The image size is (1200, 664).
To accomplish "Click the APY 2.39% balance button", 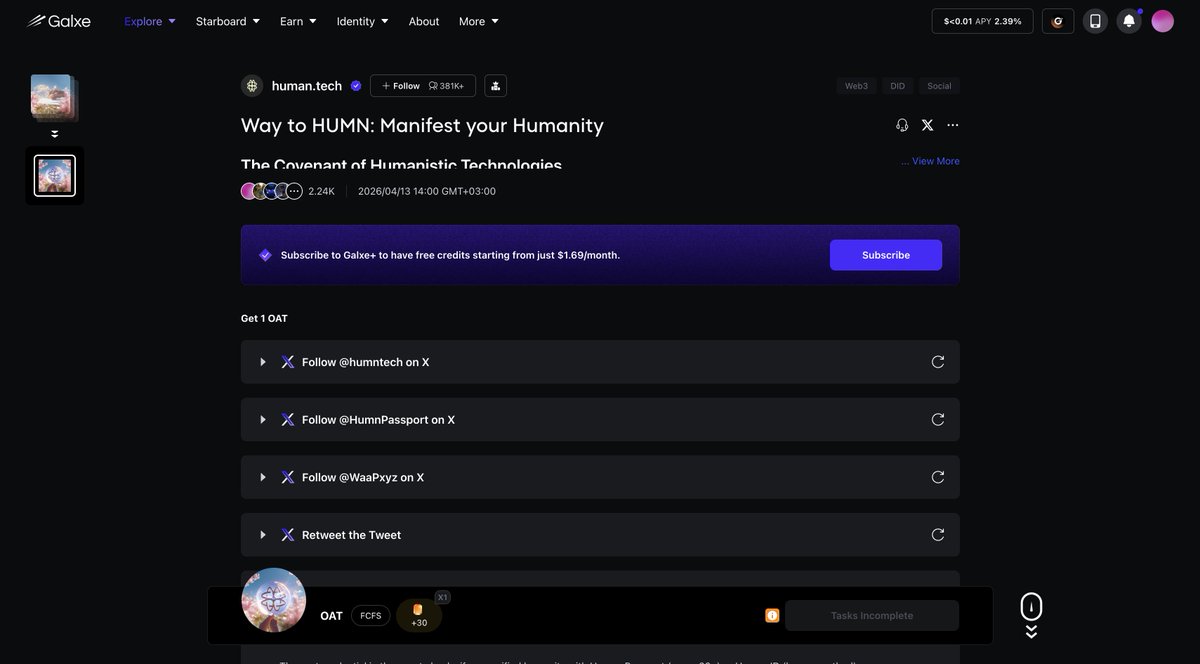I will click(x=982, y=21).
